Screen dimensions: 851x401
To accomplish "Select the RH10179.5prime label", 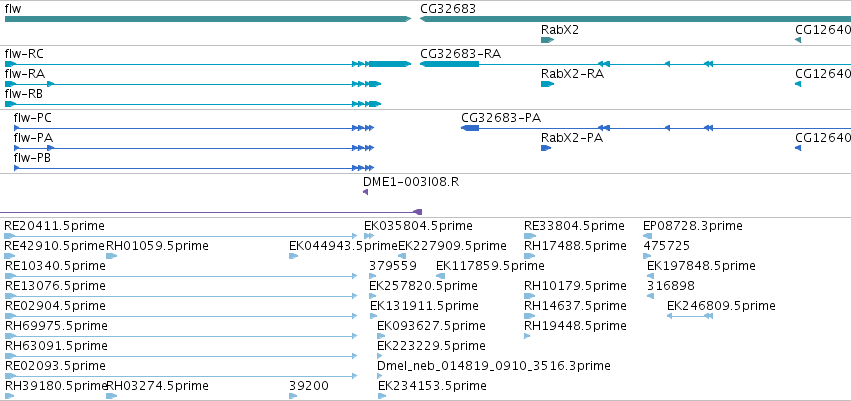I will click(x=575, y=285).
